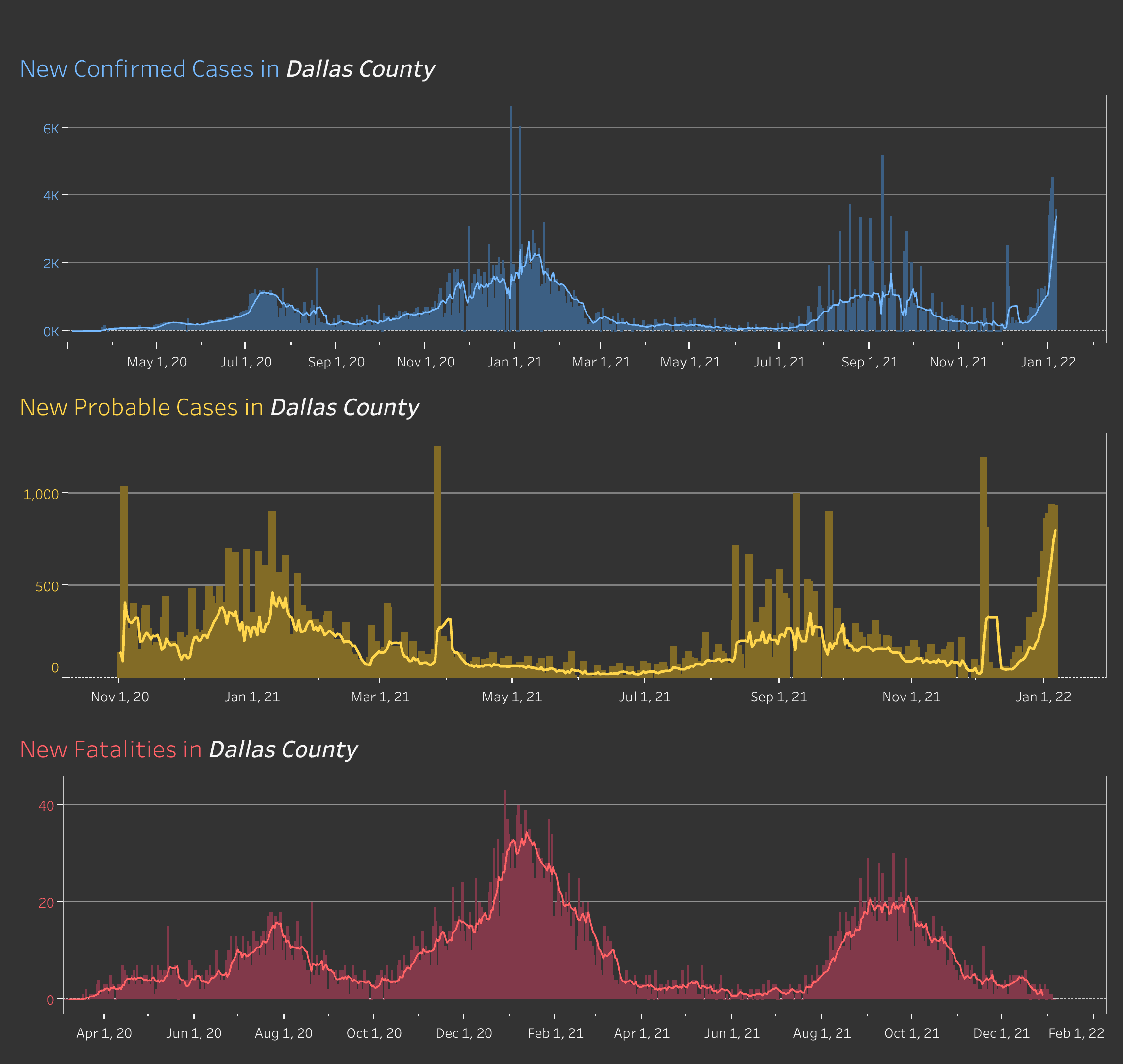Click 'Sep 1, 20' on confirmed cases axis
The width and height of the screenshot is (1123, 1064).
(336, 362)
